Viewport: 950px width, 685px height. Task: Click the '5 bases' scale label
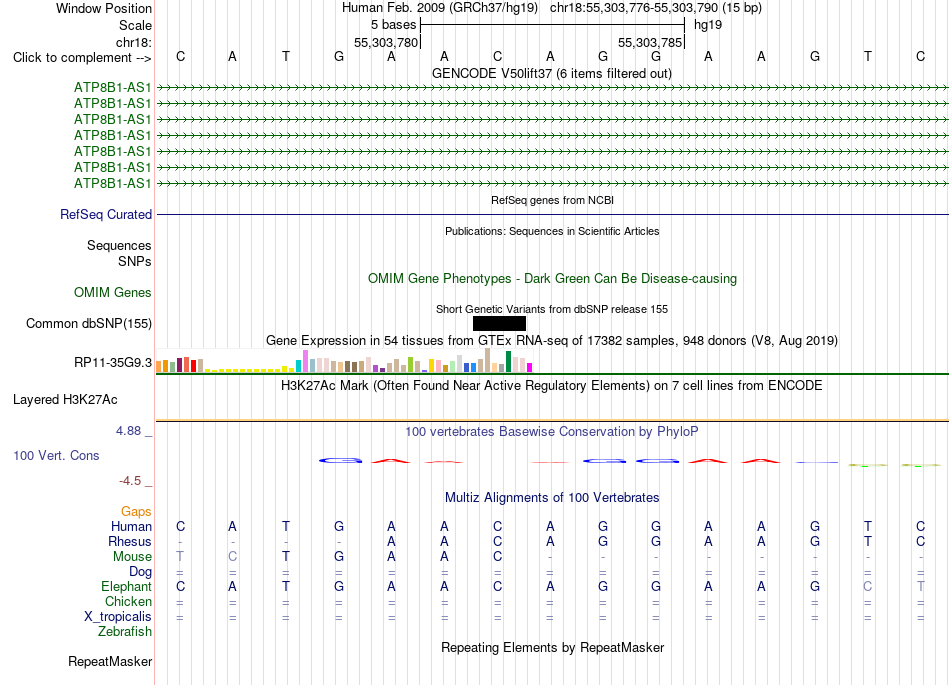pyautogui.click(x=394, y=25)
